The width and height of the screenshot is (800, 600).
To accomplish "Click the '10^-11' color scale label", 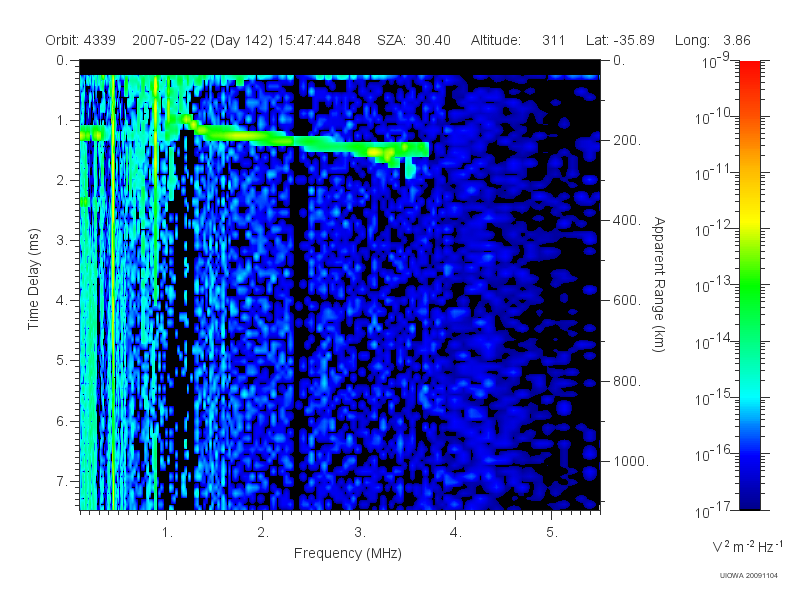I will [x=715, y=173].
